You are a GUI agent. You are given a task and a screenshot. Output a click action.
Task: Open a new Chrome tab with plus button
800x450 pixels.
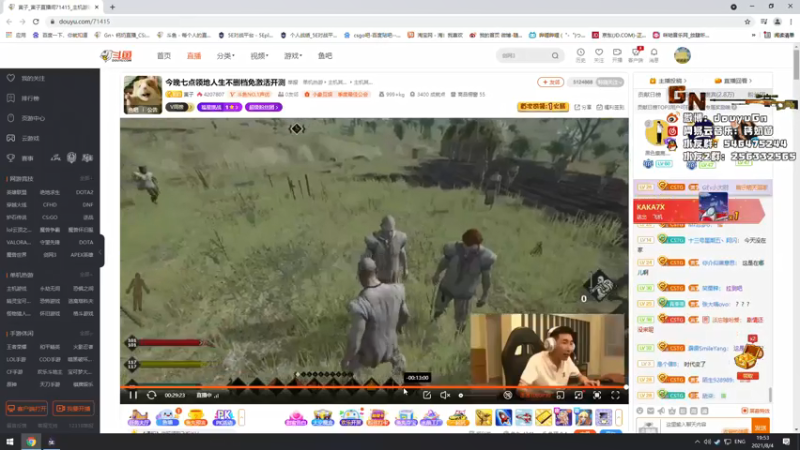point(112,7)
